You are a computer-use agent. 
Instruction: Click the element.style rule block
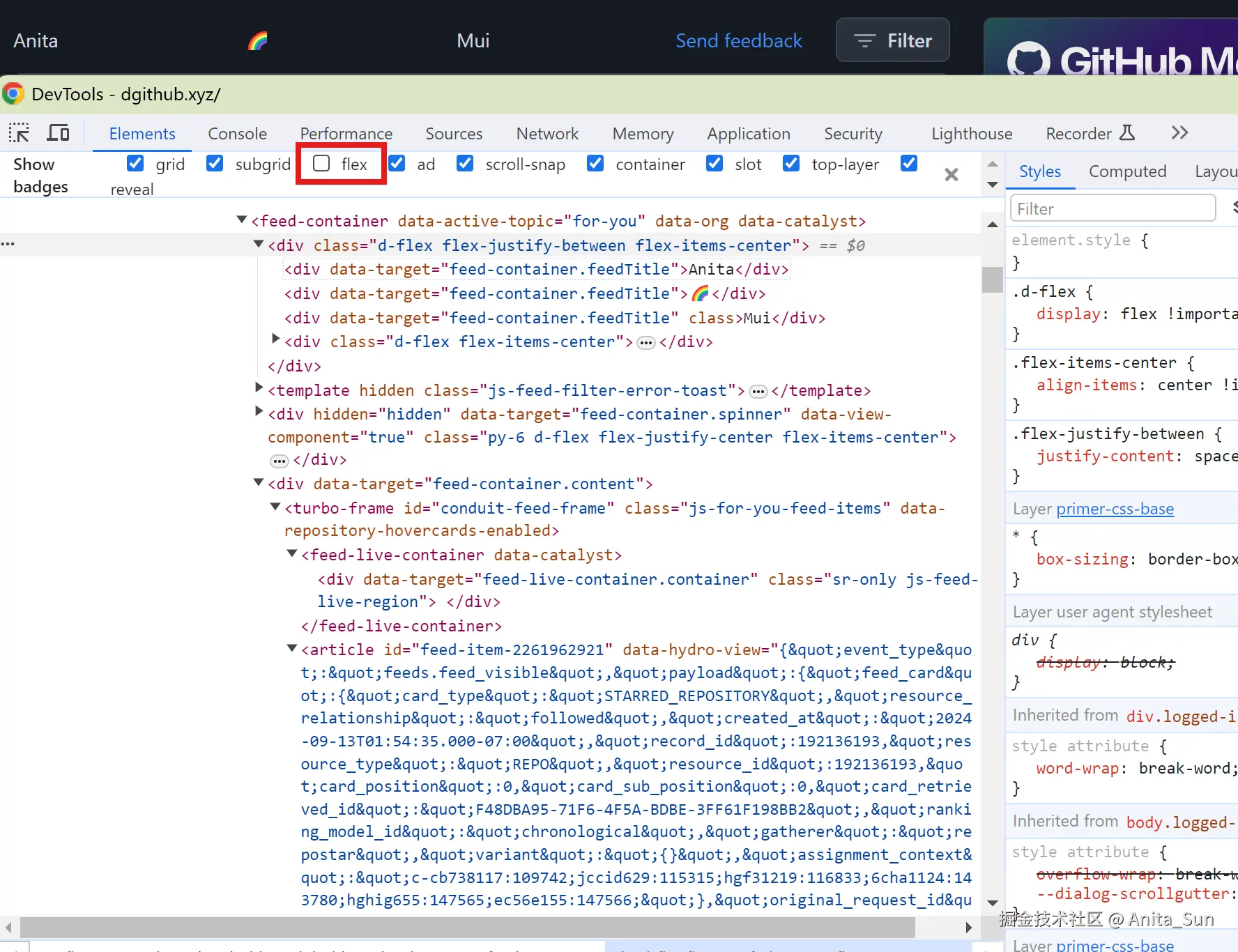point(1122,251)
